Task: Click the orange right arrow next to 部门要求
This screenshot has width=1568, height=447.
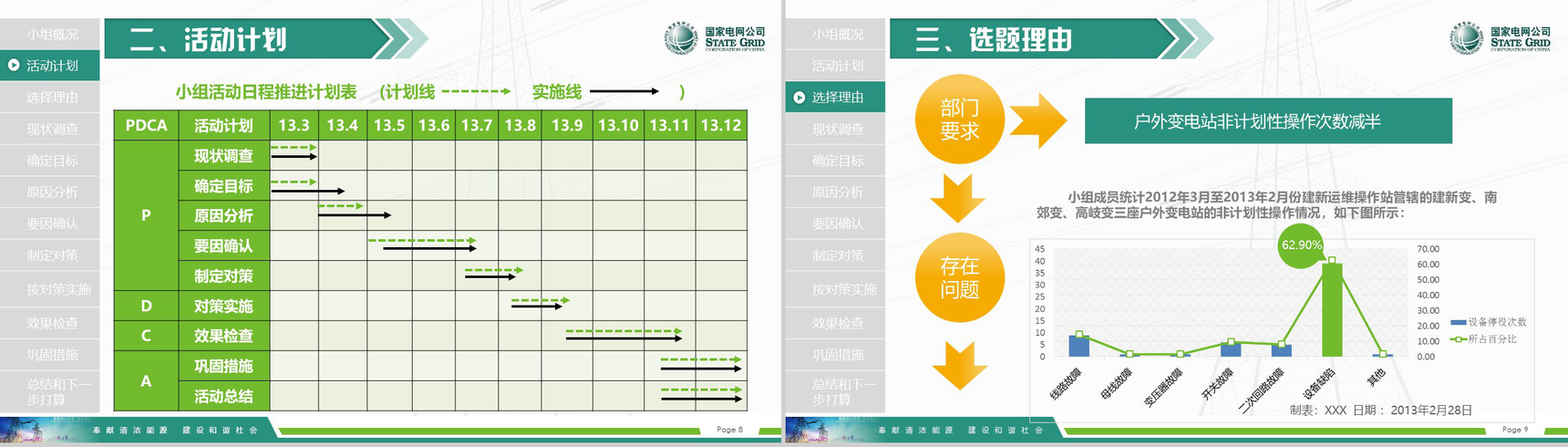Action: [x=1038, y=120]
